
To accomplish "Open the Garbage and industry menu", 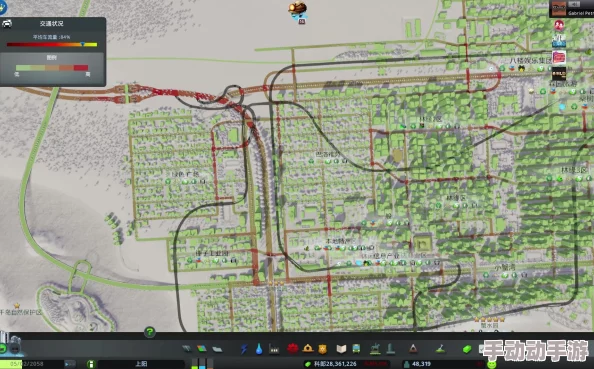I will [274, 349].
